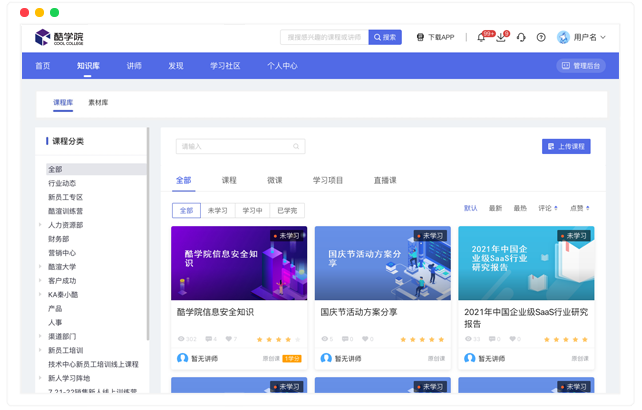Open notifications bell icon with 99+ badge

[482, 37]
